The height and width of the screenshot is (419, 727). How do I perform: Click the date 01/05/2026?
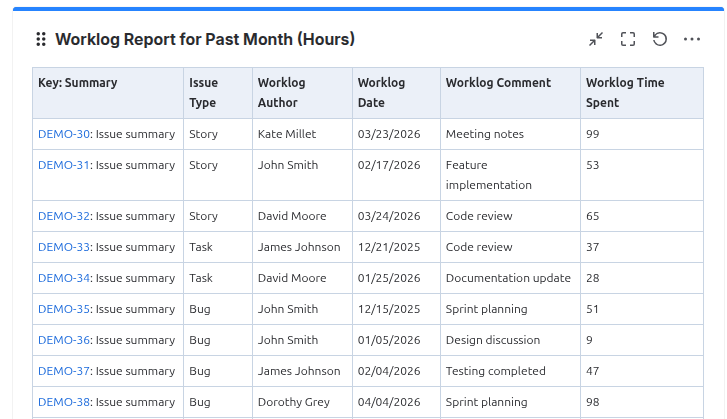389,340
